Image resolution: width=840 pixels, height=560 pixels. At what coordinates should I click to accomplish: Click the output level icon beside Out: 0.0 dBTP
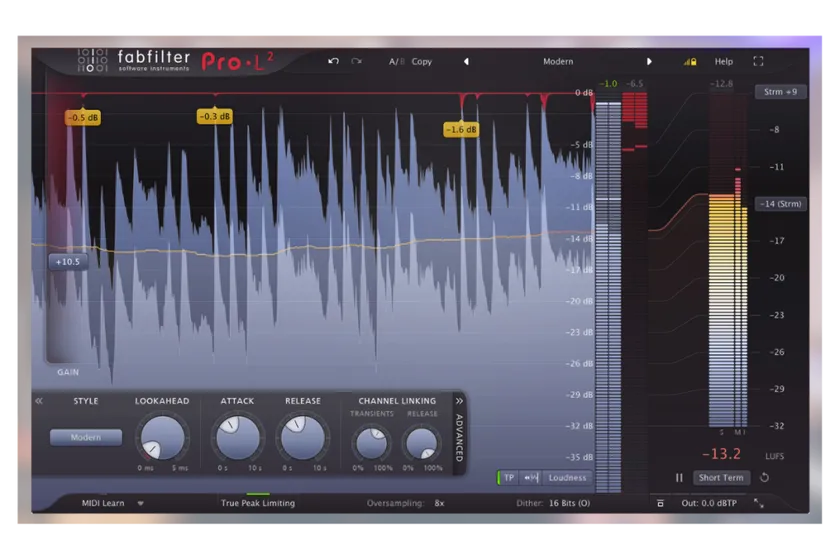661,503
